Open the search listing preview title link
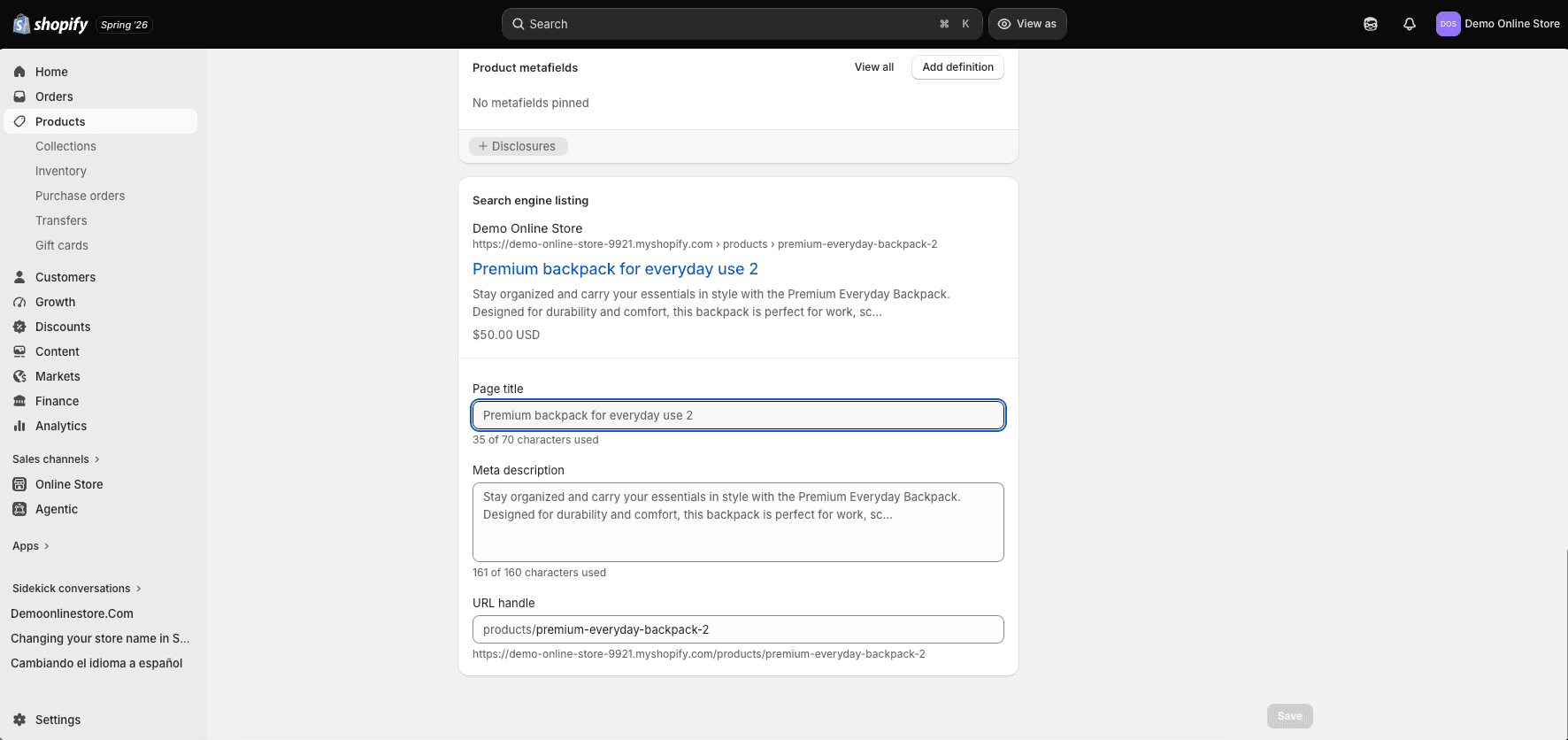The width and height of the screenshot is (1568, 740). pos(615,269)
